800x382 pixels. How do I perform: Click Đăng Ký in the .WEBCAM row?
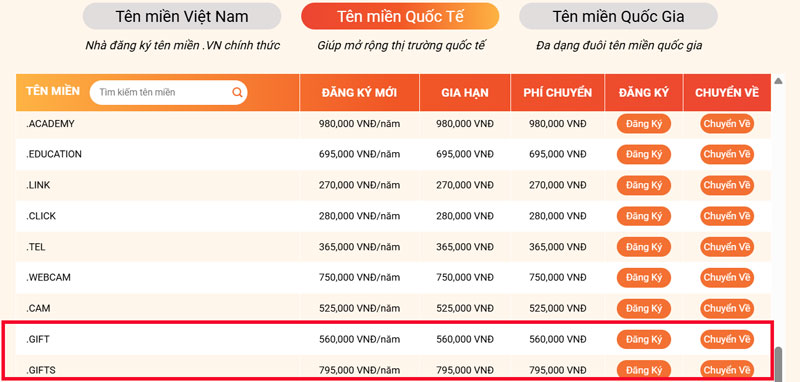click(644, 278)
